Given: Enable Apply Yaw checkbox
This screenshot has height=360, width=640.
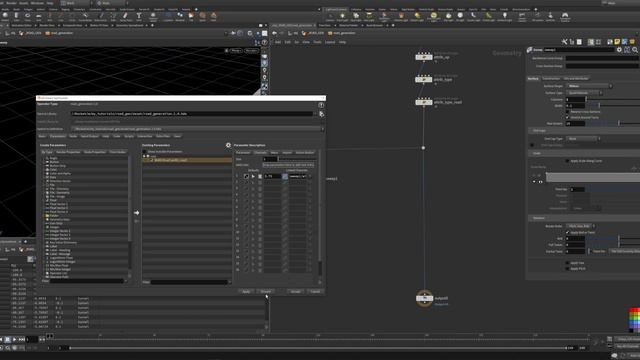Looking at the screenshot, I should [567, 263].
